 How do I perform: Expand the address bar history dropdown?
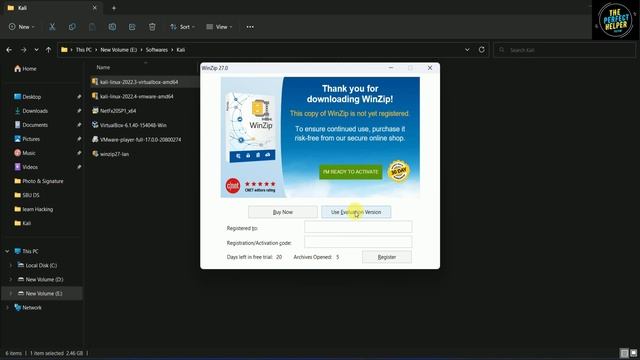467,50
